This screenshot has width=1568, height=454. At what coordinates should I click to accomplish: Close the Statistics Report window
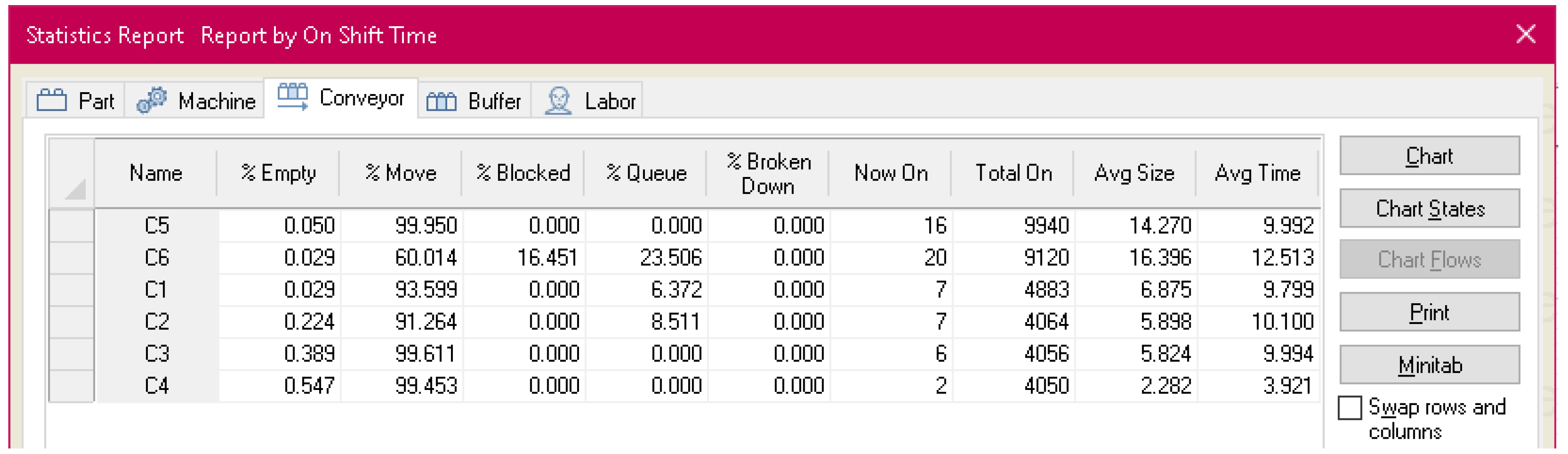point(1526,34)
